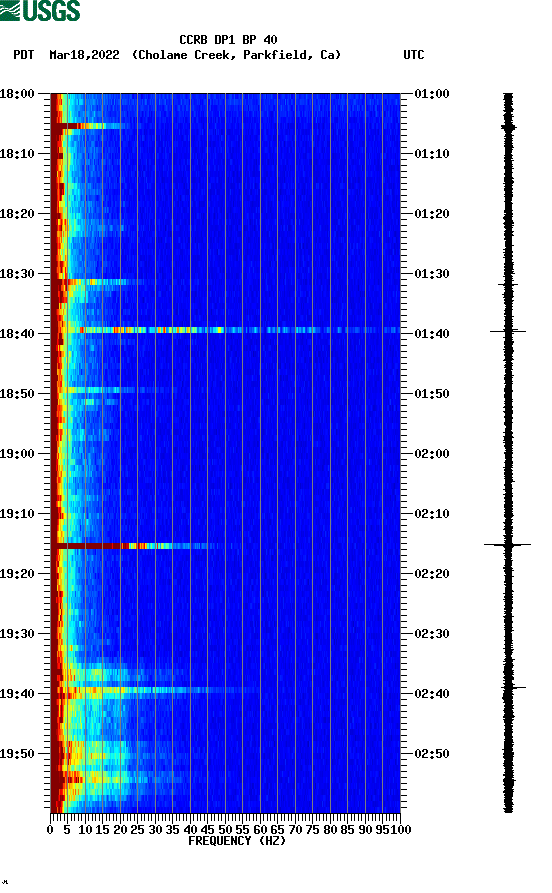Screen dimensions: 552x893
Task: Click the '01:10' UTC time label
Action: (432, 154)
